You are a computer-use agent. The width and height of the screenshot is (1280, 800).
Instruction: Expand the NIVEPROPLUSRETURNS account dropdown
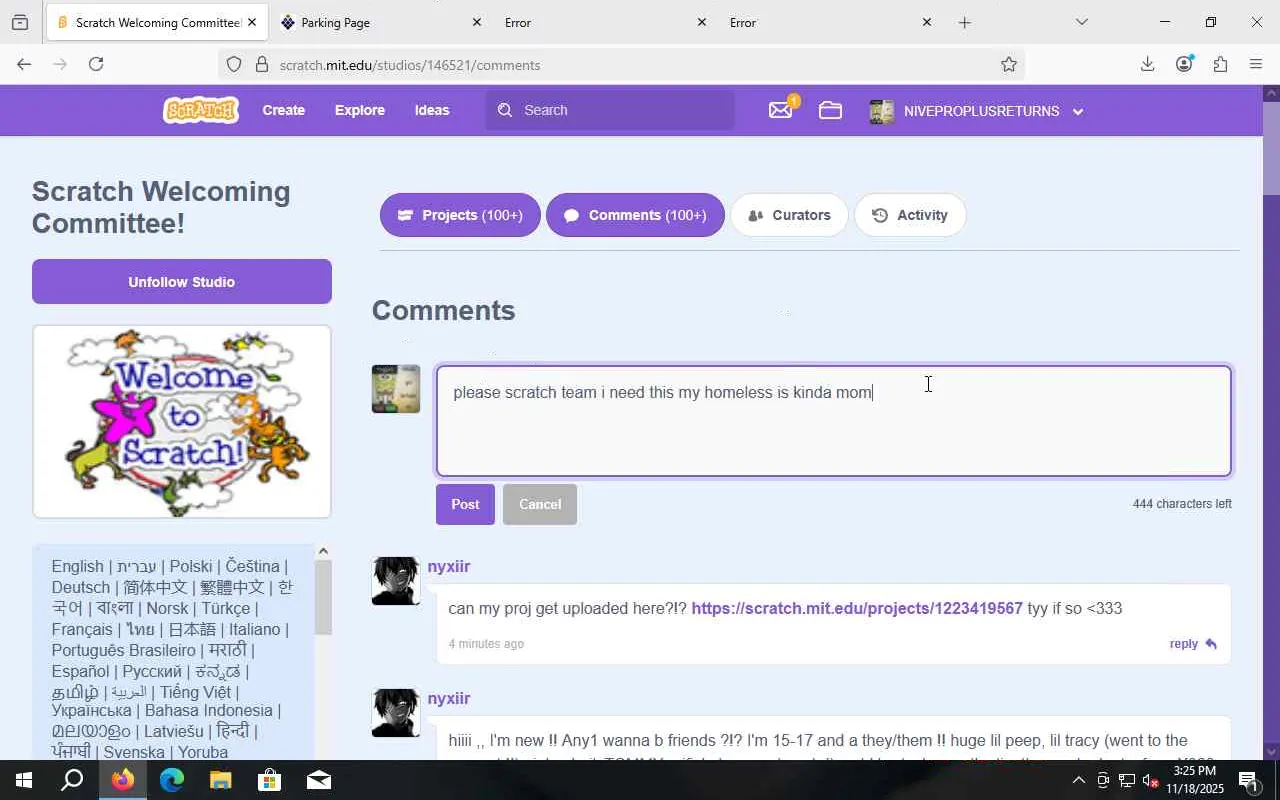click(1078, 111)
